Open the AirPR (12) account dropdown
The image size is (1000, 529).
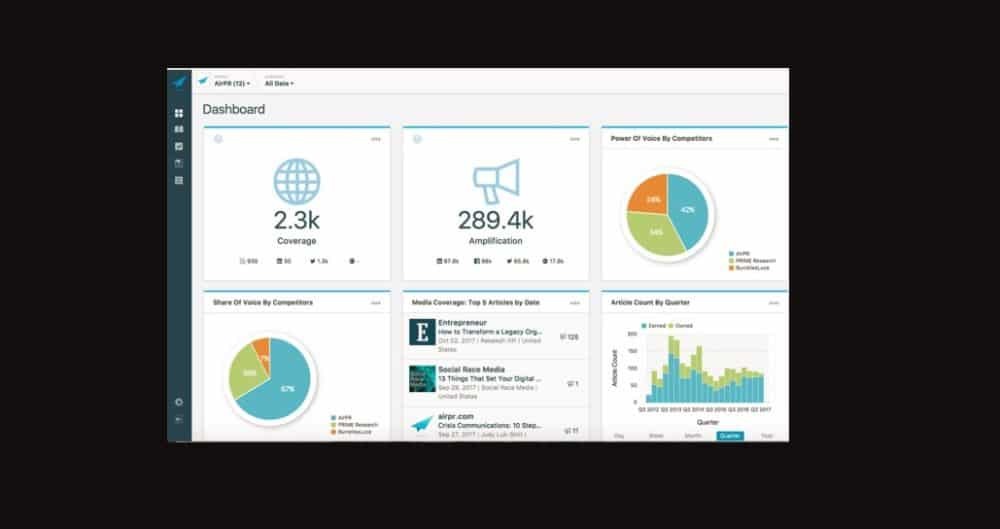[x=232, y=83]
